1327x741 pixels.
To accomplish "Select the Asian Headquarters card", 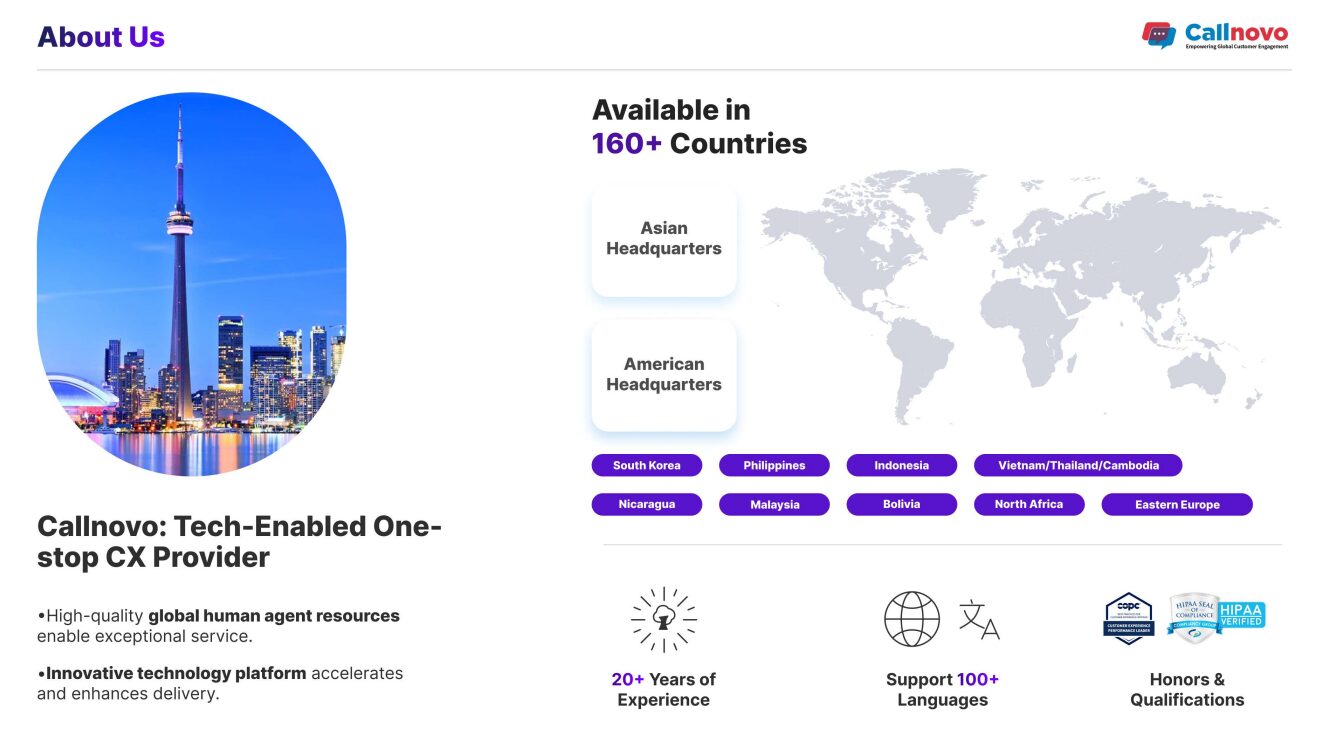I will [x=664, y=239].
